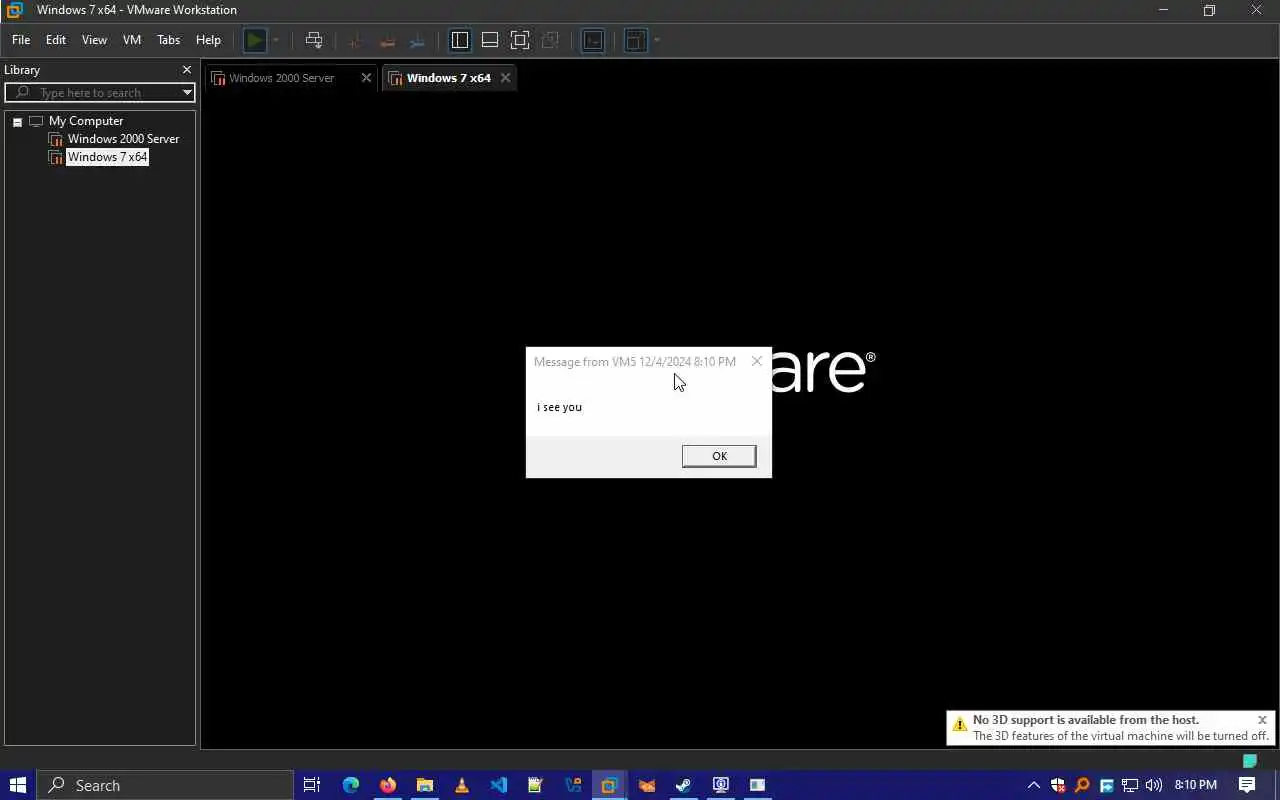
Task: Click the Windows Security tray icon
Action: click(x=1058, y=785)
